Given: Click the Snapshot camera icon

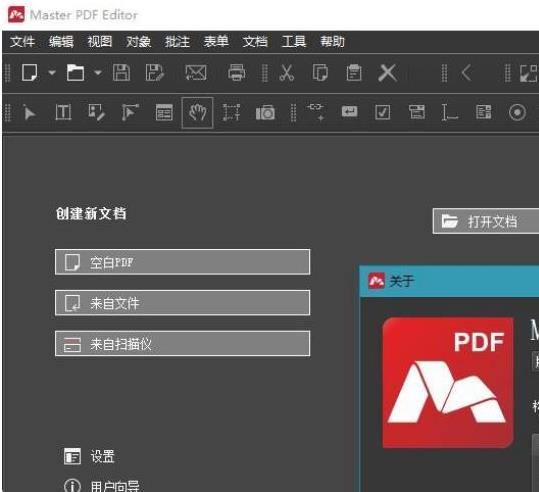Looking at the screenshot, I should (x=265, y=112).
